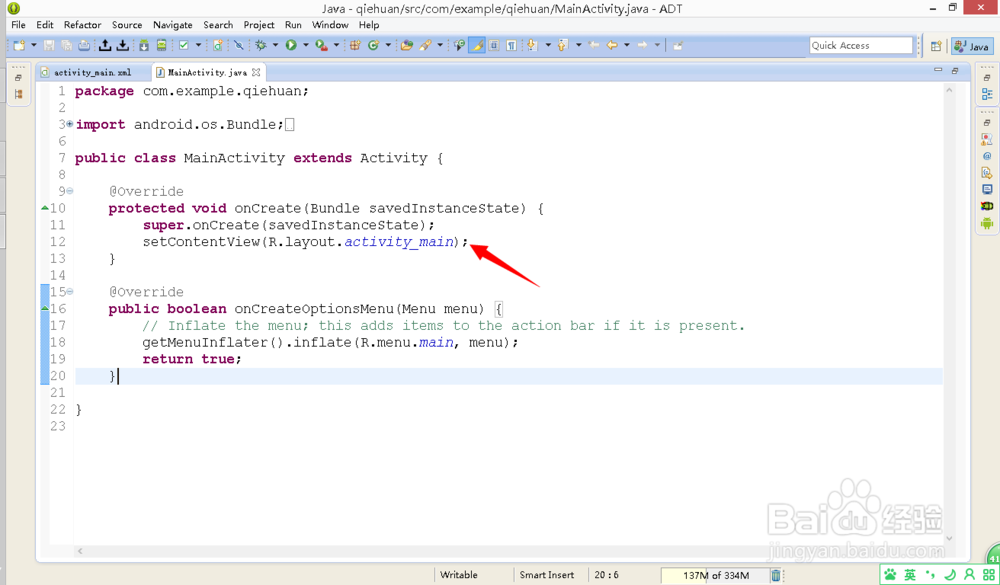
Task: Click the Previous Annotation icon
Action: coord(562,45)
